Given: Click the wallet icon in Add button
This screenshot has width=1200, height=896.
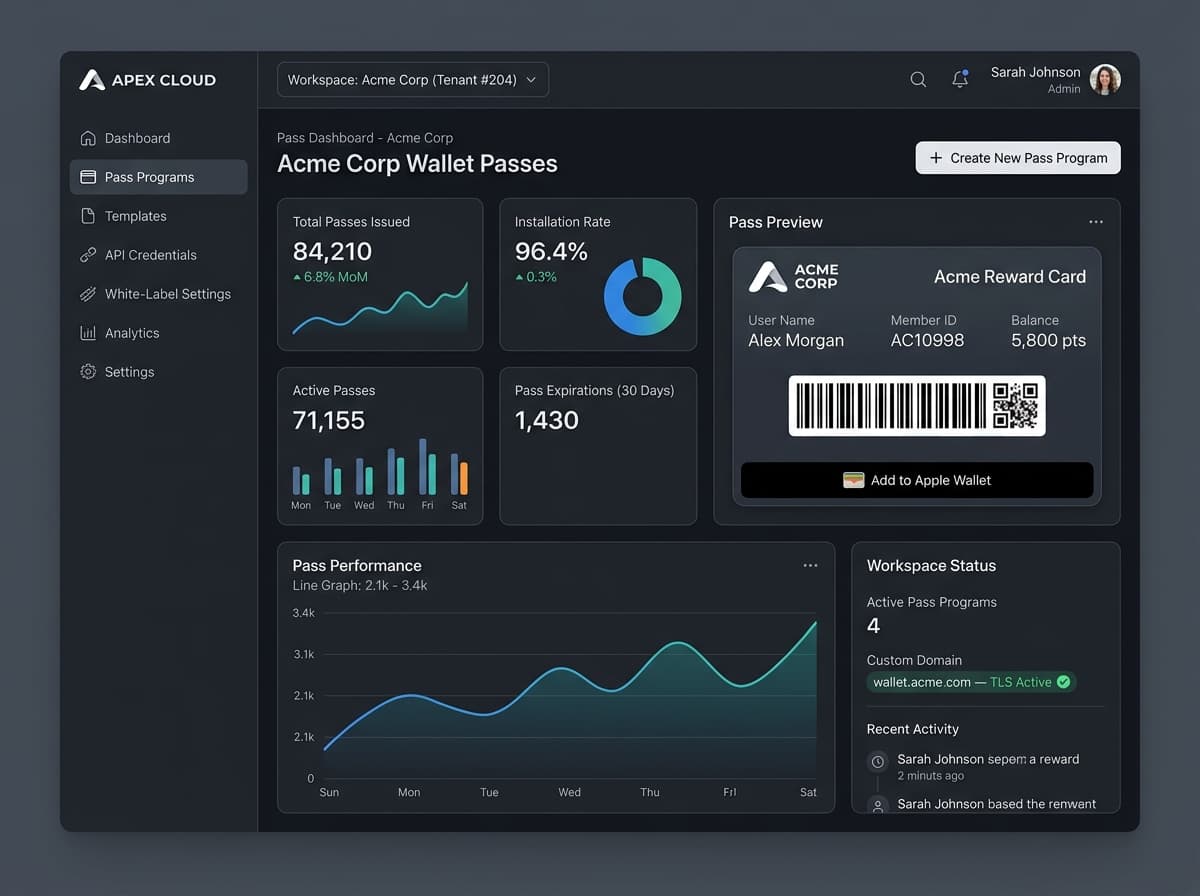Looking at the screenshot, I should [x=853, y=480].
